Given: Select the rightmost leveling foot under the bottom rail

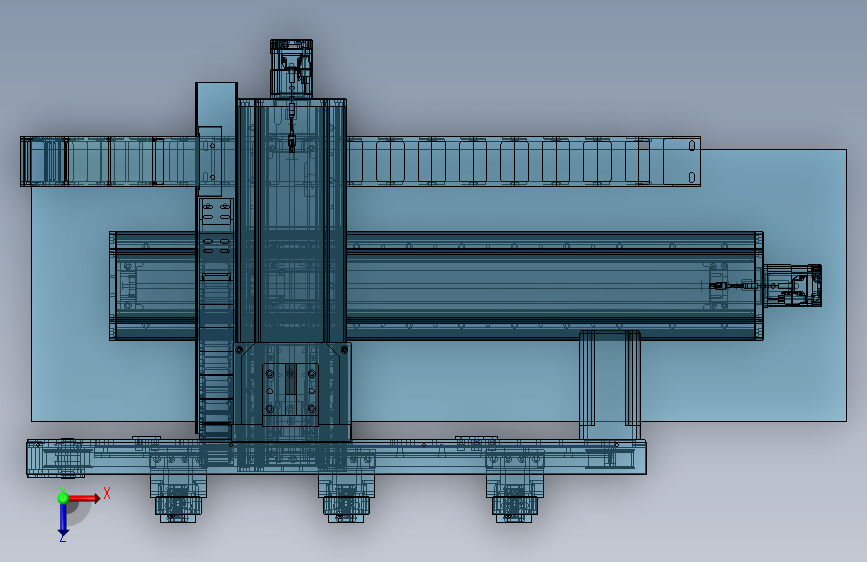Looking at the screenshot, I should (x=514, y=498).
